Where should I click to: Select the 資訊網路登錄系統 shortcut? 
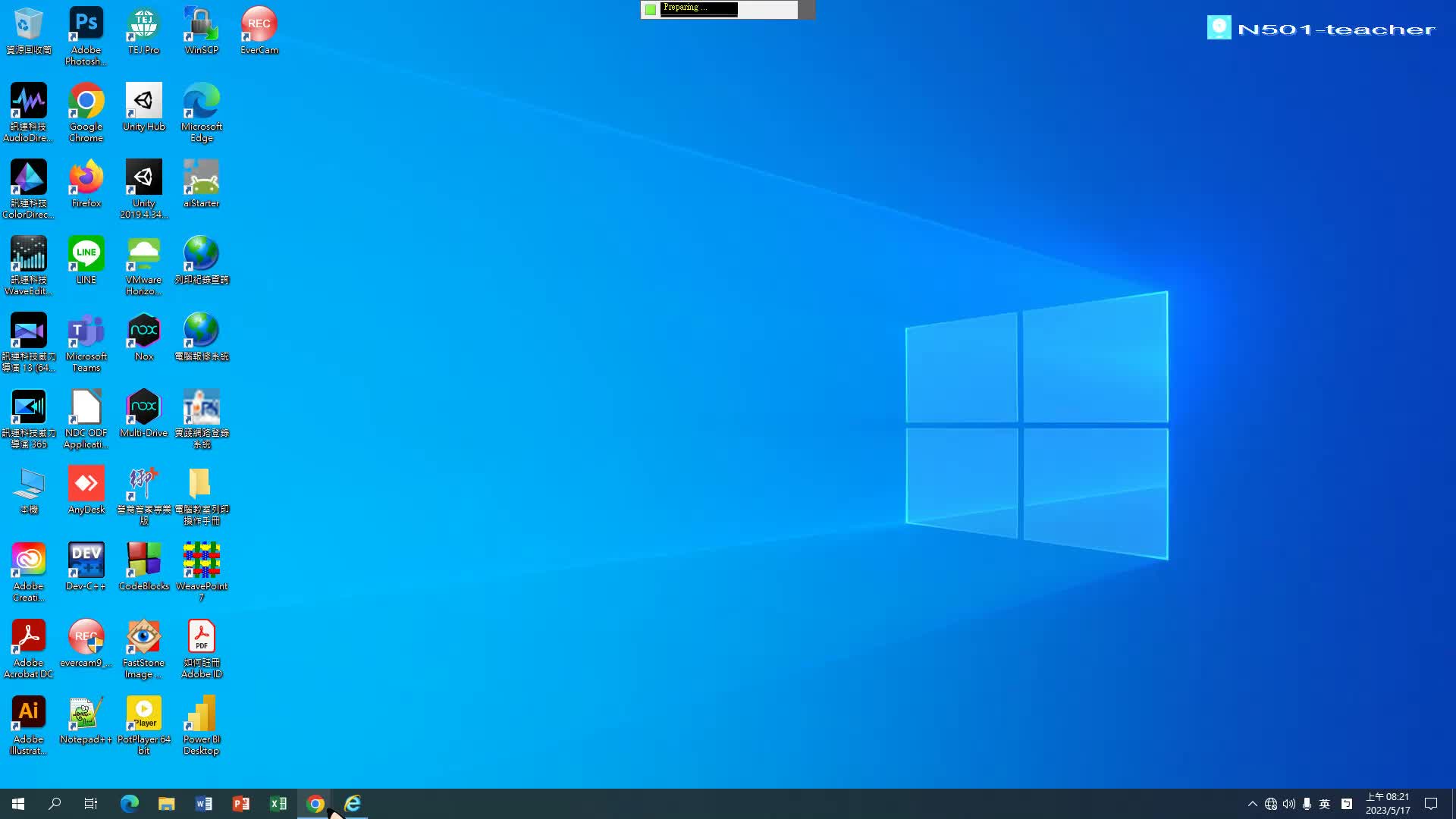coord(201,419)
